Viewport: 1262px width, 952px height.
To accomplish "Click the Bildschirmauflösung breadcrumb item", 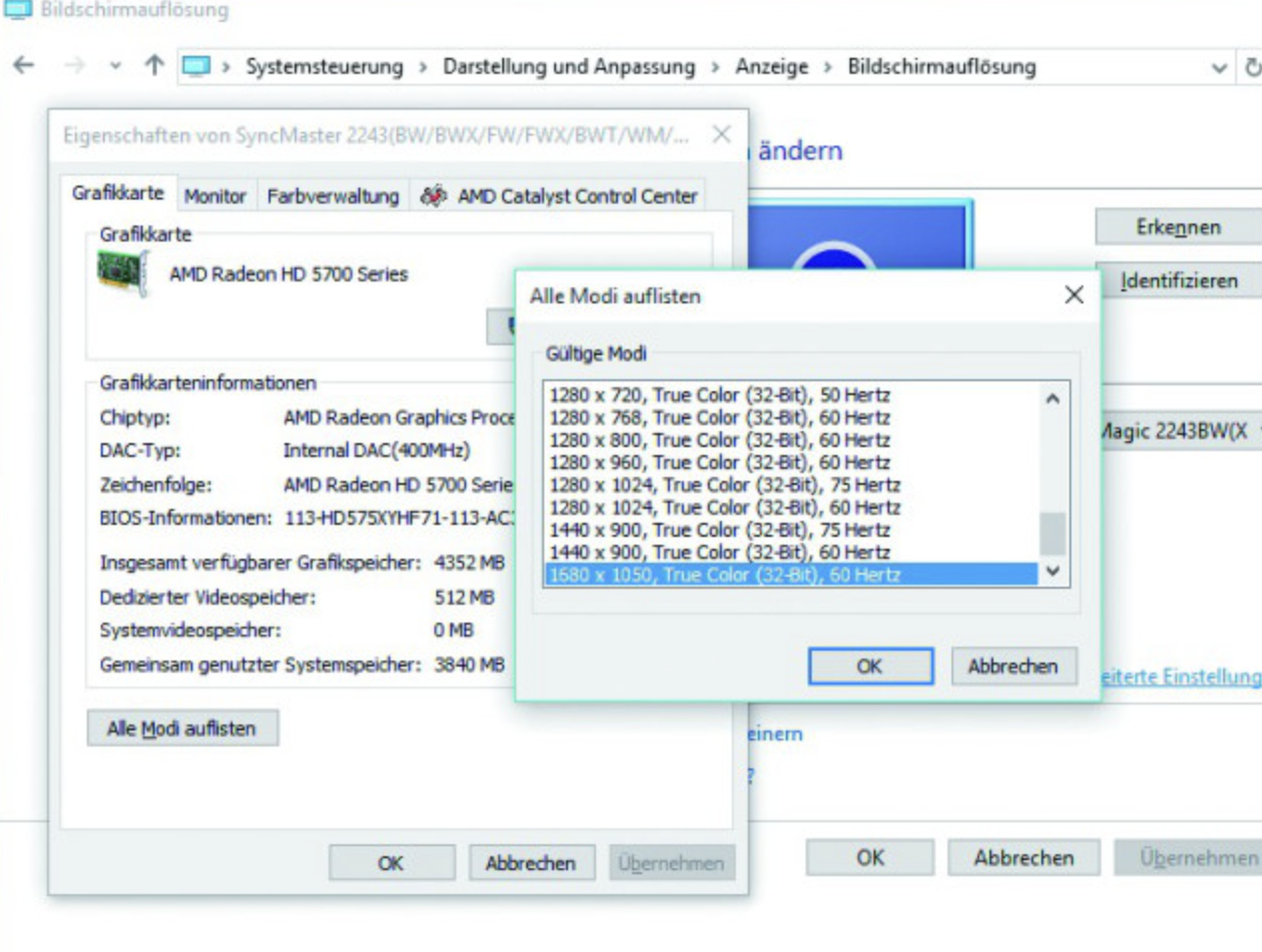I will click(x=942, y=67).
